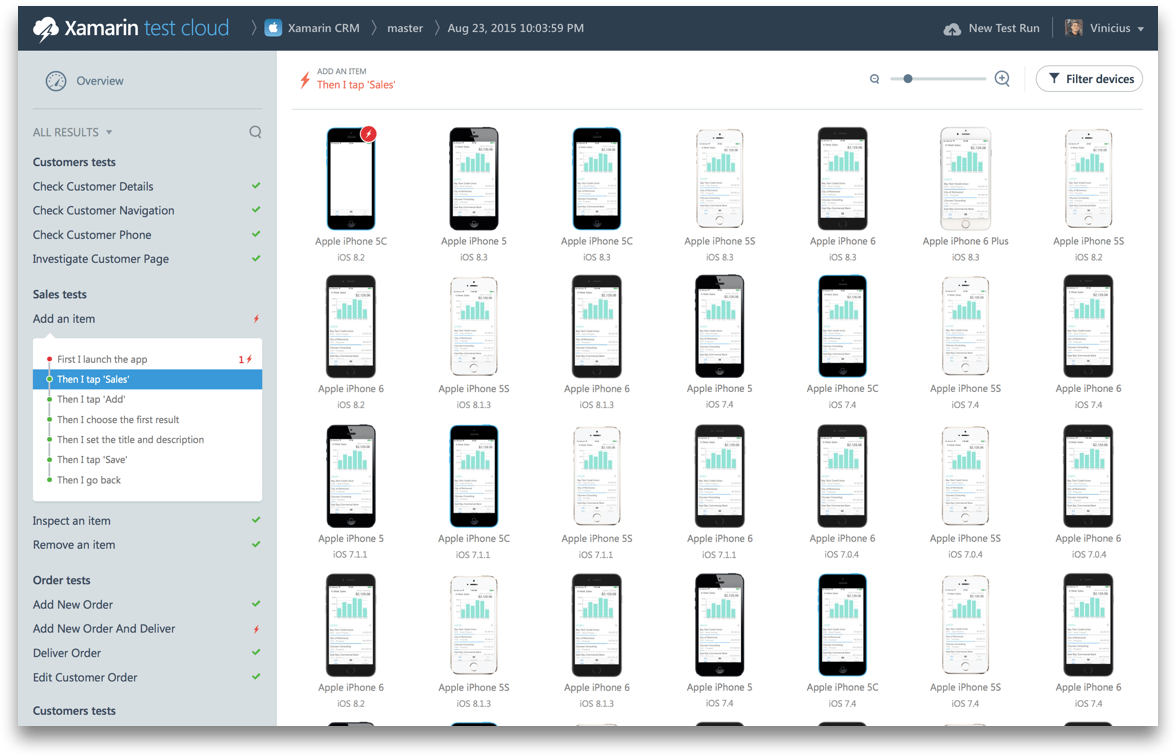Open the Filter devices button

pyautogui.click(x=1089, y=79)
